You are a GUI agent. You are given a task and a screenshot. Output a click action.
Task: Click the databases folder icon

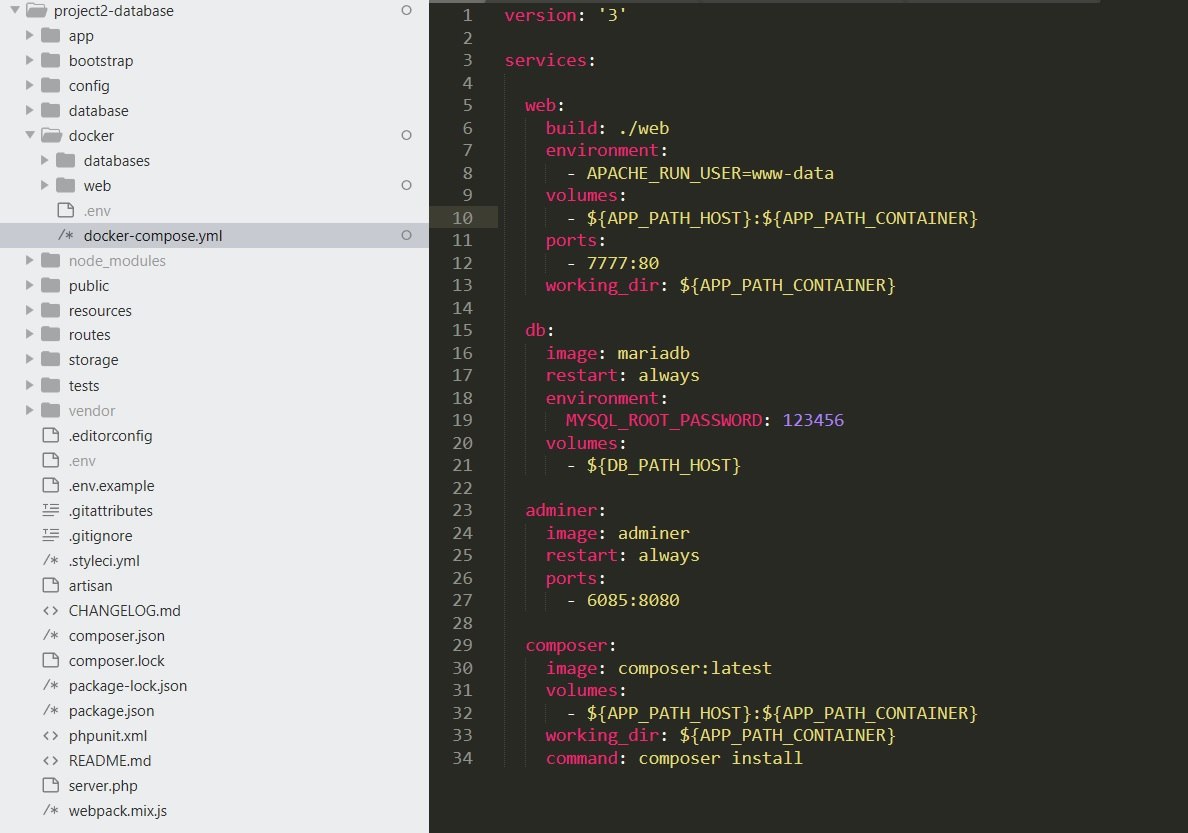(x=66, y=161)
